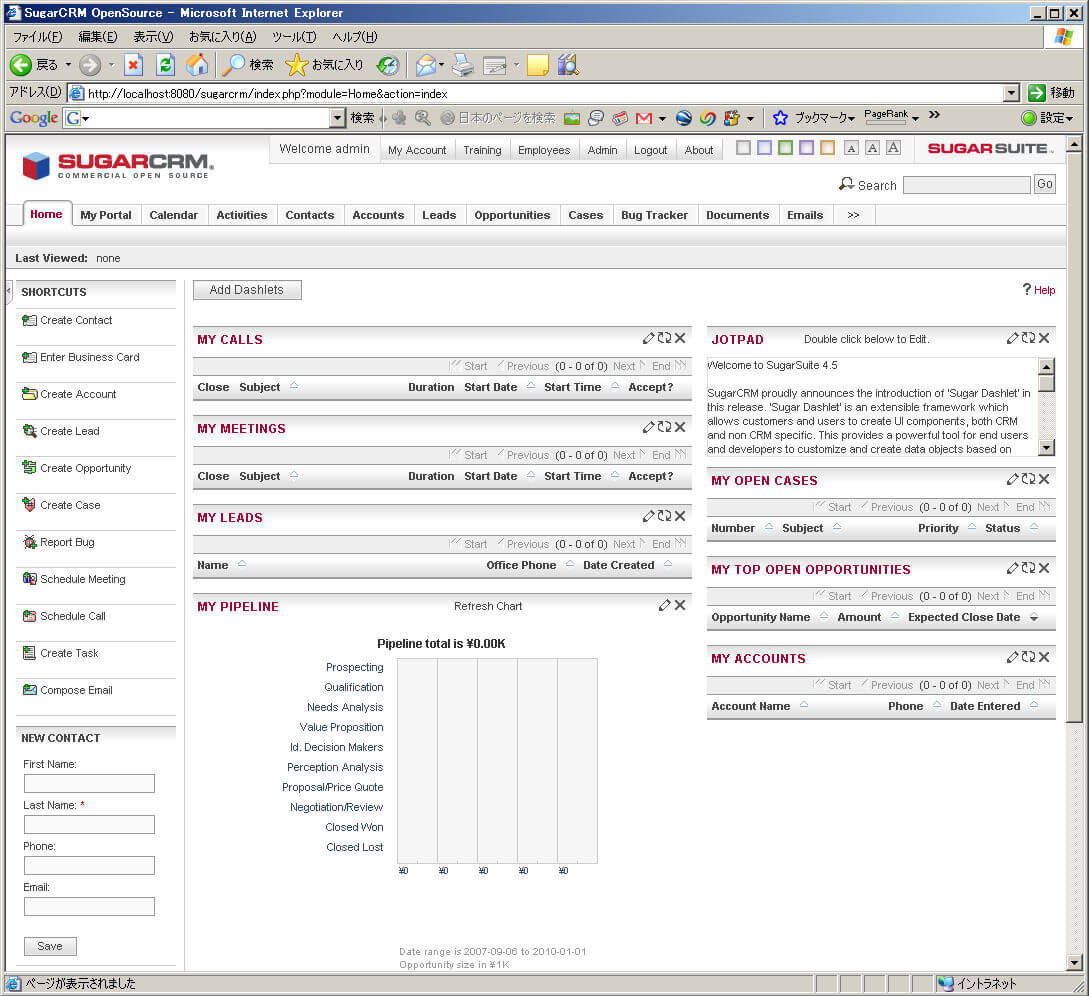Click the Create Lead shortcut icon

pos(29,431)
